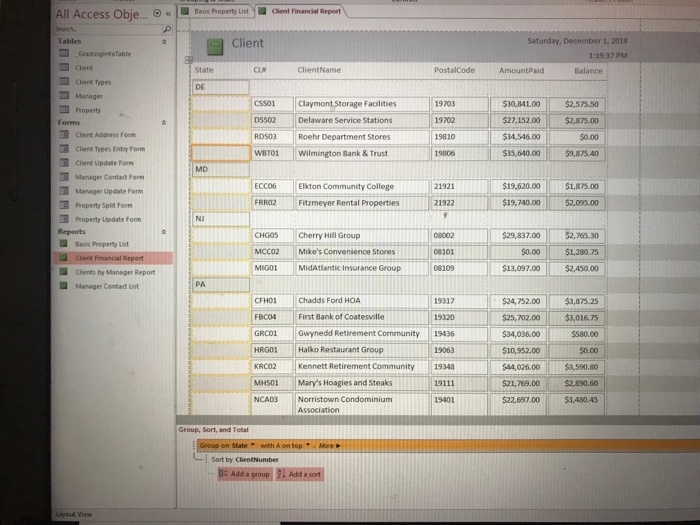Select Manager Contact List report icon
The height and width of the screenshot is (525, 700).
point(64,286)
